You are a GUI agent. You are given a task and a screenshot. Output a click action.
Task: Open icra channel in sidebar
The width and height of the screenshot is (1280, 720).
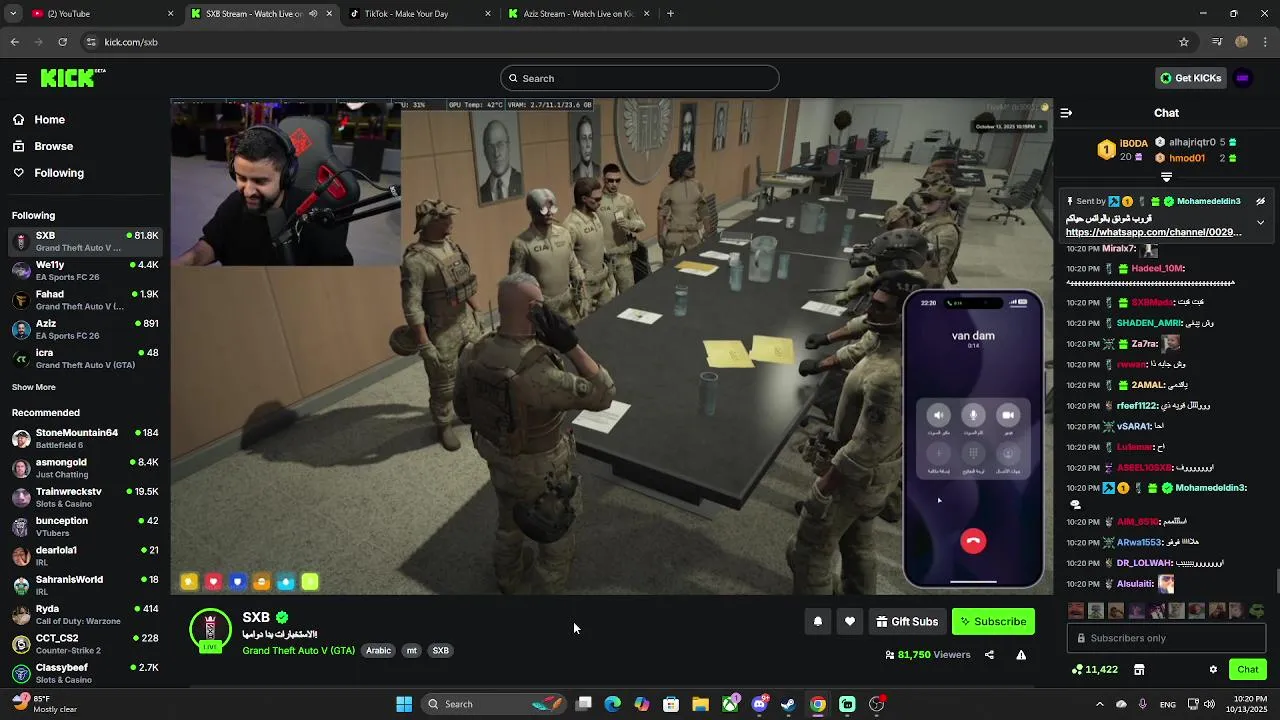(85, 358)
